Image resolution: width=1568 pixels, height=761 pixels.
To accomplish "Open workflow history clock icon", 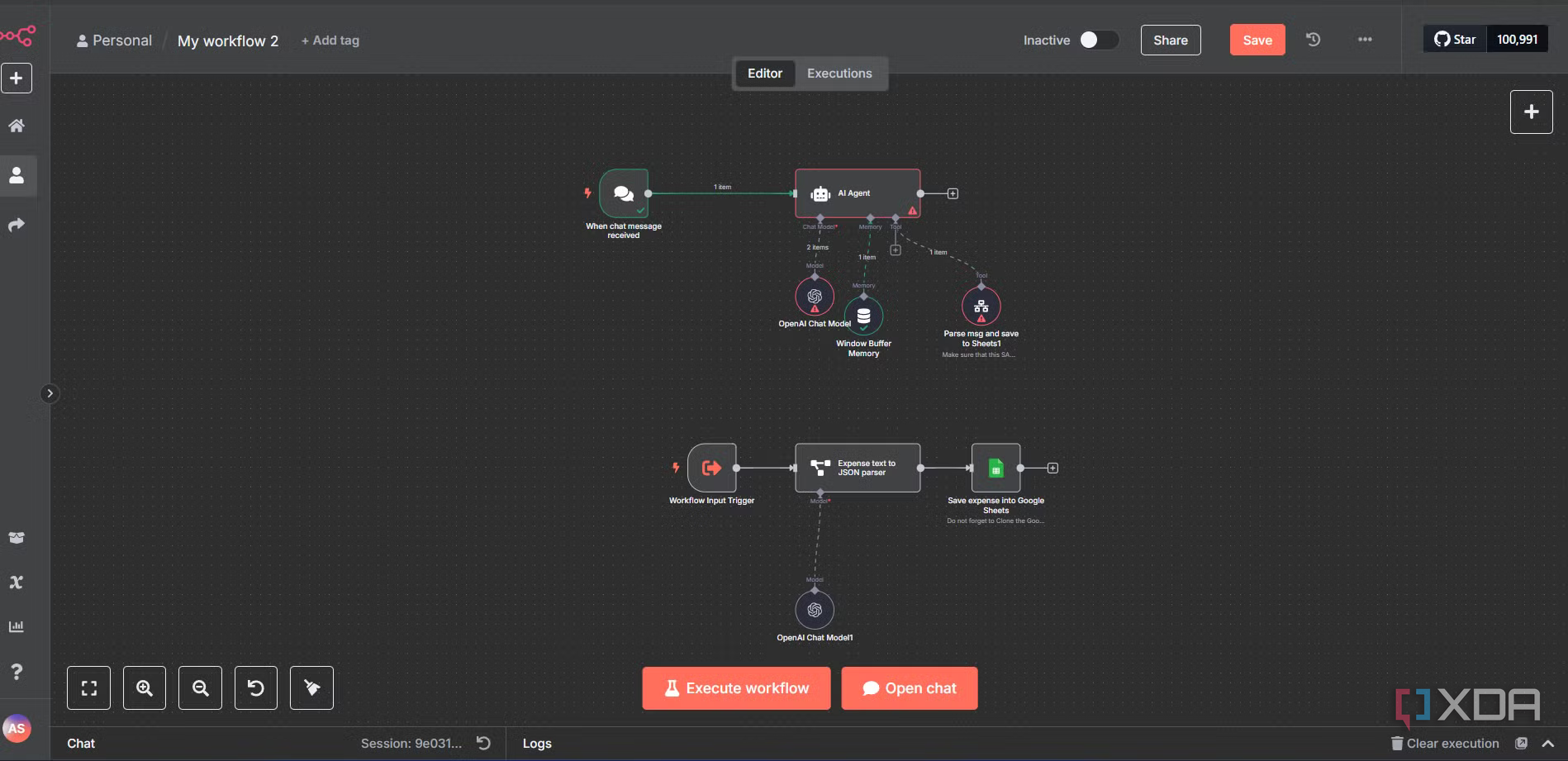I will (1313, 40).
